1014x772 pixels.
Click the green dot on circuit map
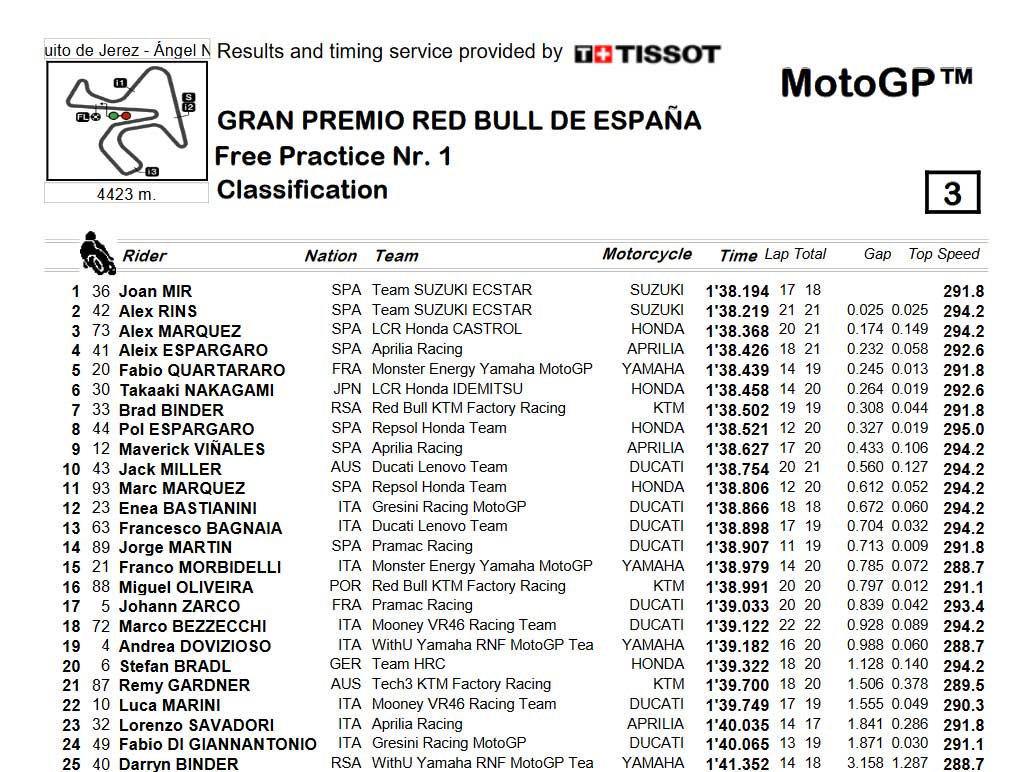[113, 116]
